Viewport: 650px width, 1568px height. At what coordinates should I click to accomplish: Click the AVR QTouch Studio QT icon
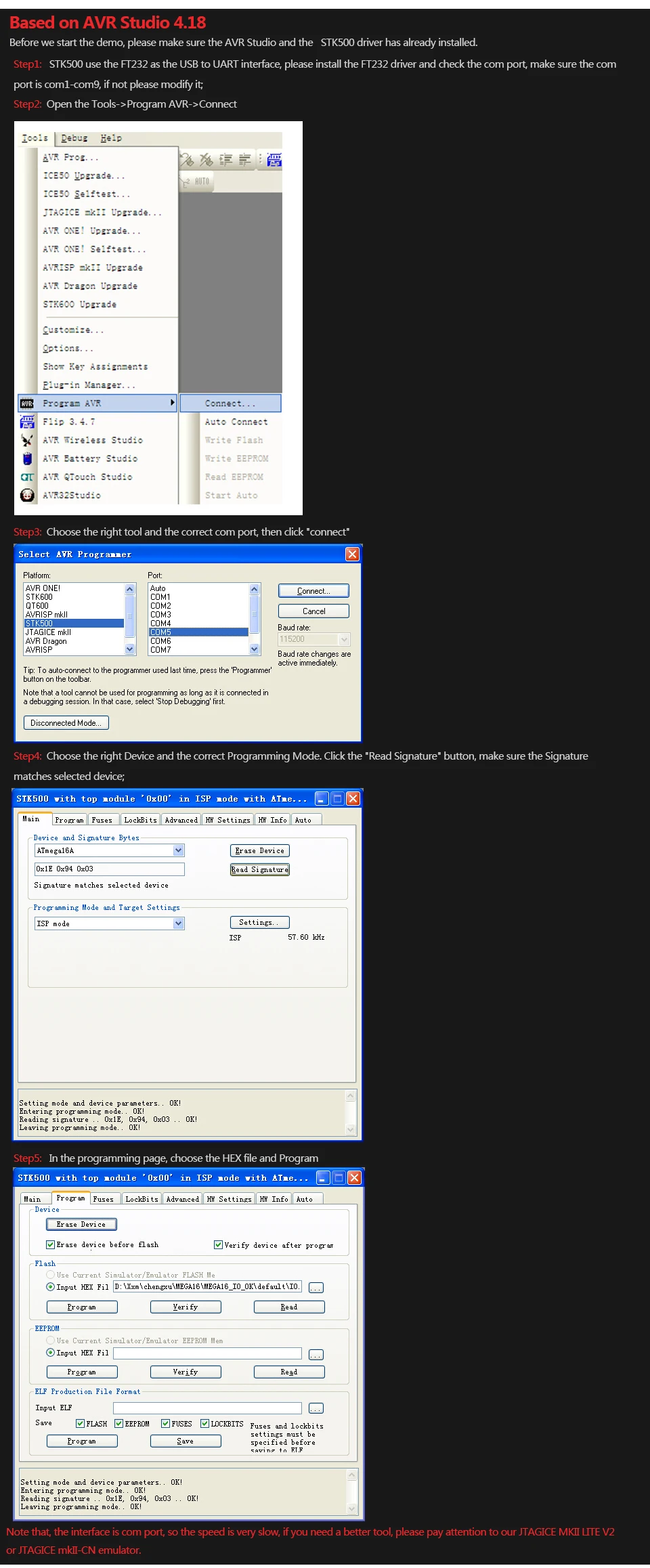pyautogui.click(x=27, y=477)
